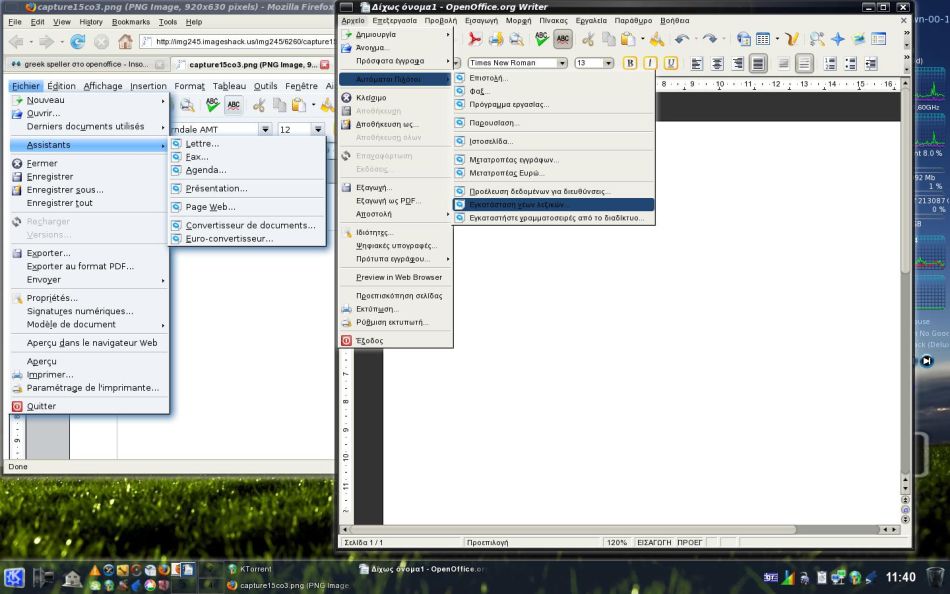
Task: Switch to the 'greek speller' Firefox tab
Action: [87, 64]
